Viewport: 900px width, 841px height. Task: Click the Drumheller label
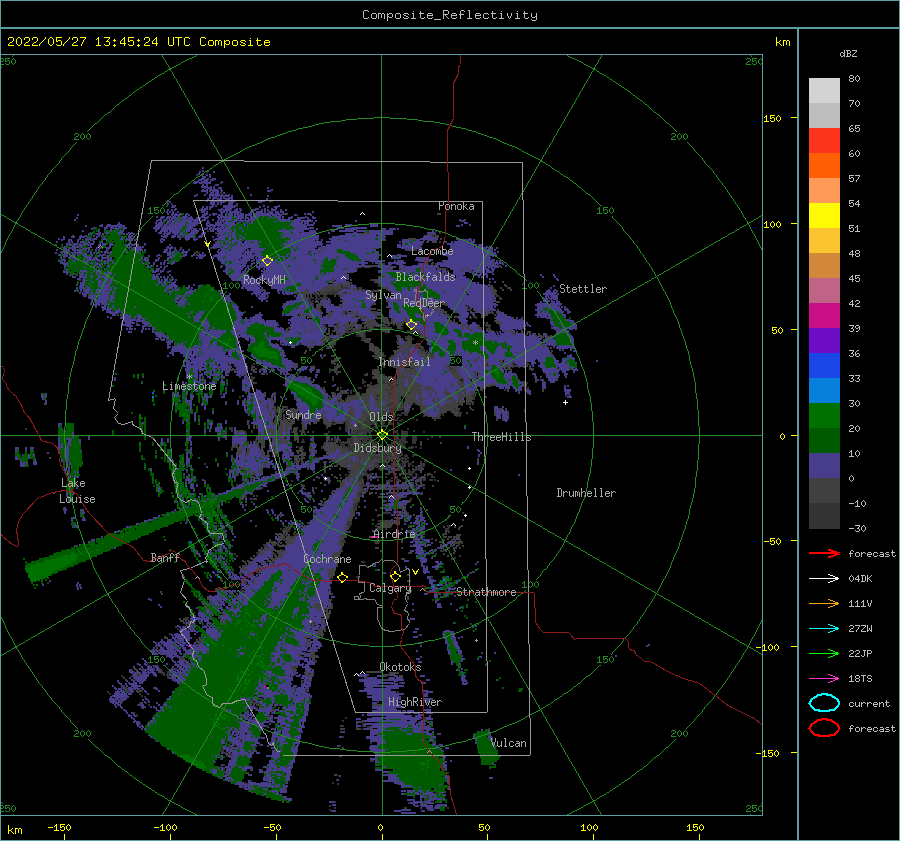click(586, 493)
